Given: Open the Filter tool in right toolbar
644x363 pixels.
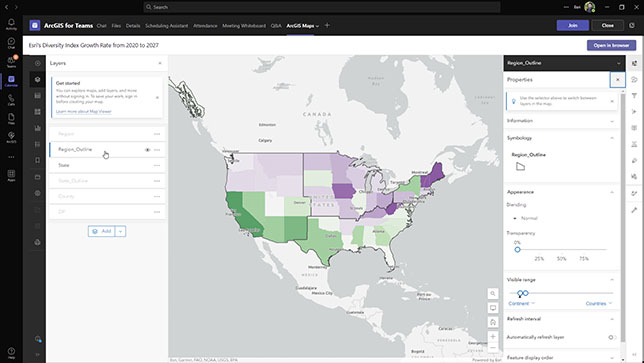Looking at the screenshot, I should point(635,96).
